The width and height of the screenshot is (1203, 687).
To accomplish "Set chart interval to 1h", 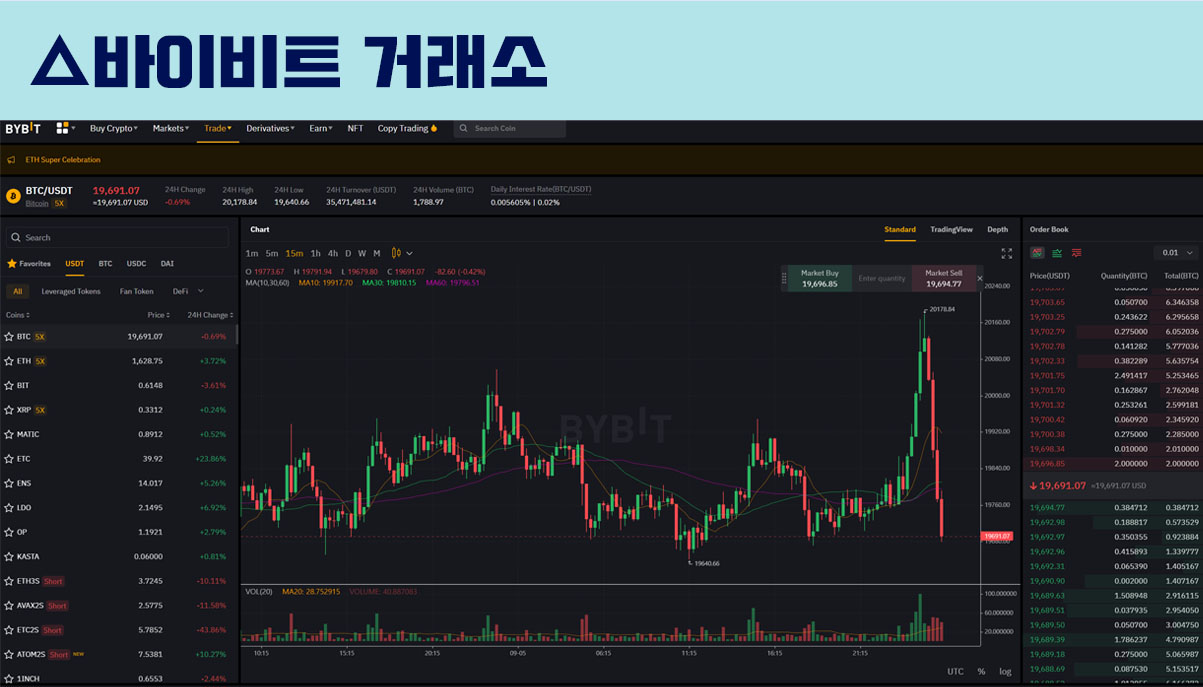I will pyautogui.click(x=316, y=253).
